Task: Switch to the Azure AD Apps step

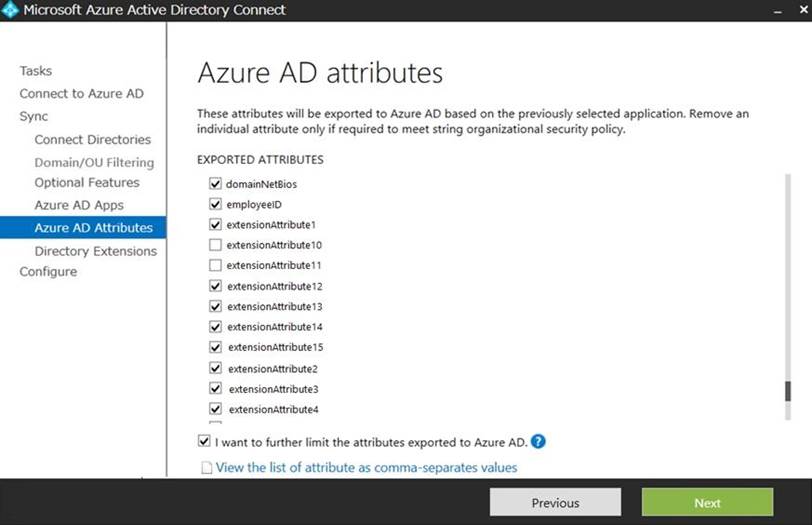Action: (79, 205)
